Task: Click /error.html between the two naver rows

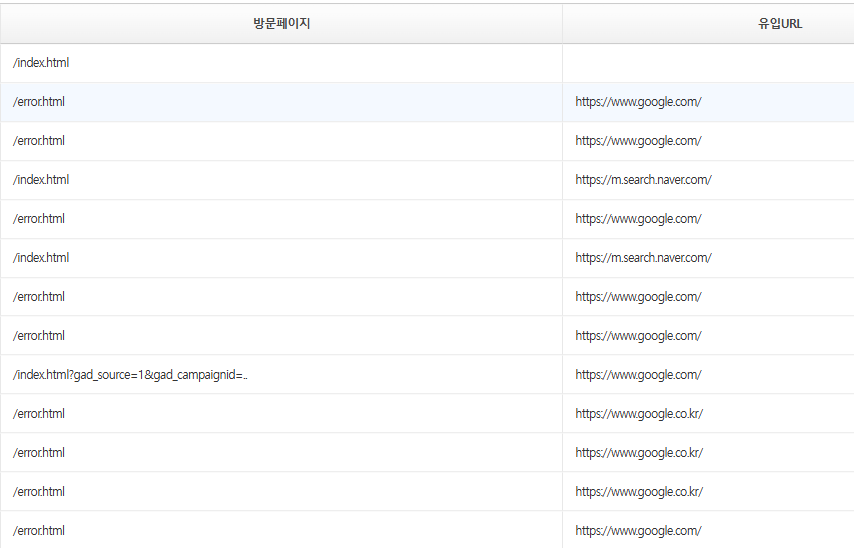Action: (39, 219)
